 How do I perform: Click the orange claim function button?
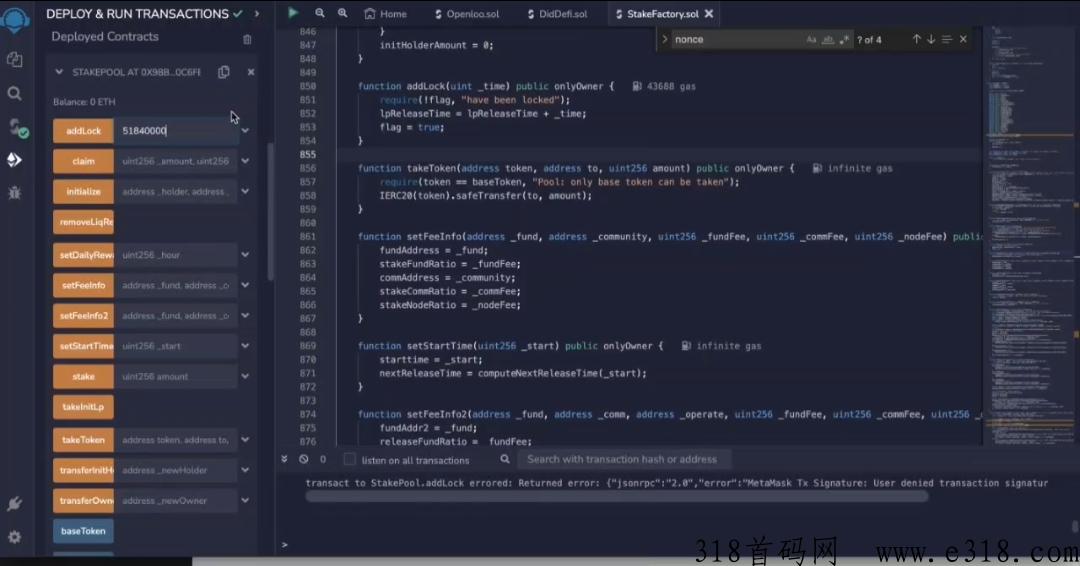[83, 161]
